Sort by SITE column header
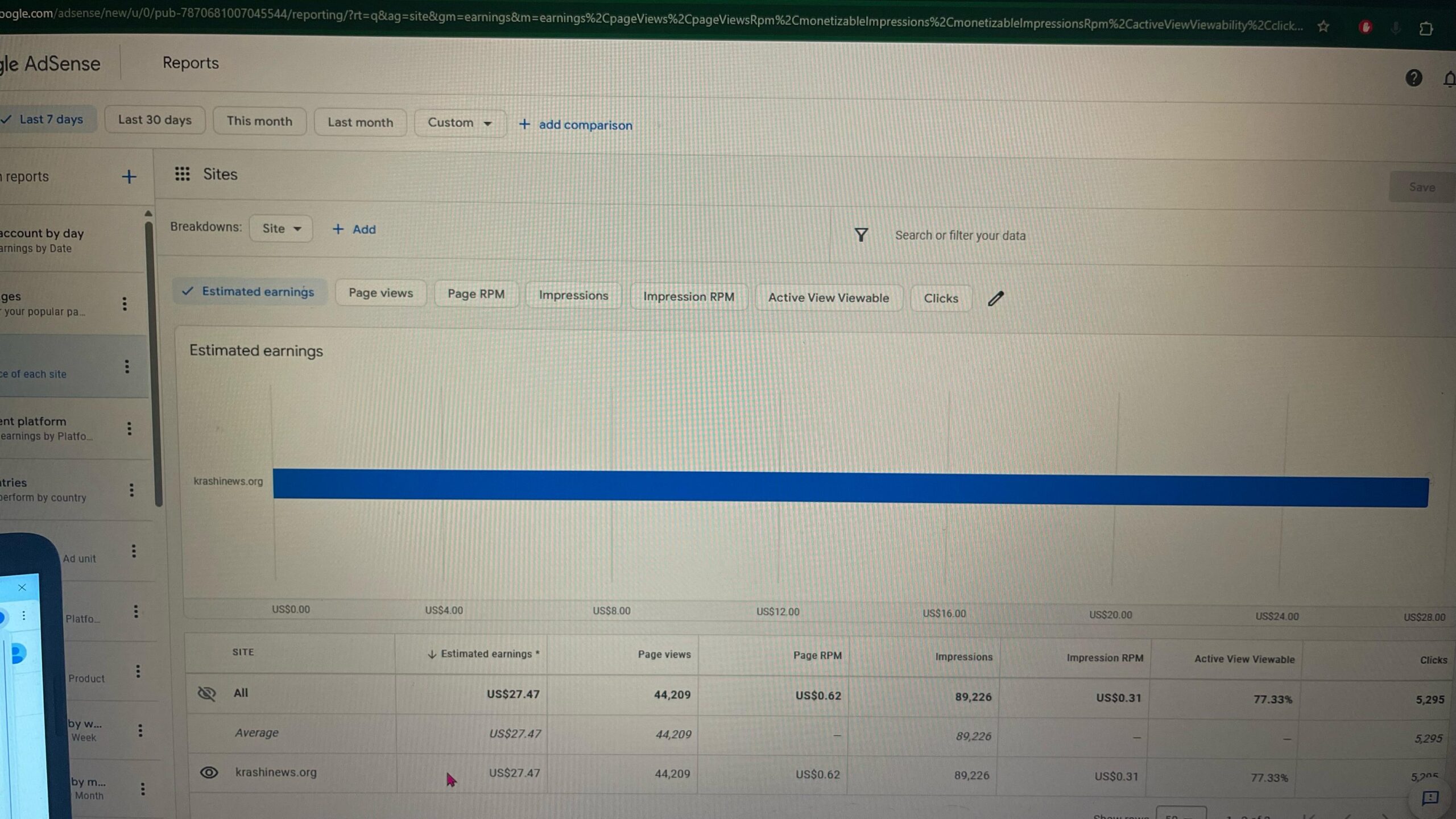Viewport: 1456px width, 819px height. click(x=243, y=652)
